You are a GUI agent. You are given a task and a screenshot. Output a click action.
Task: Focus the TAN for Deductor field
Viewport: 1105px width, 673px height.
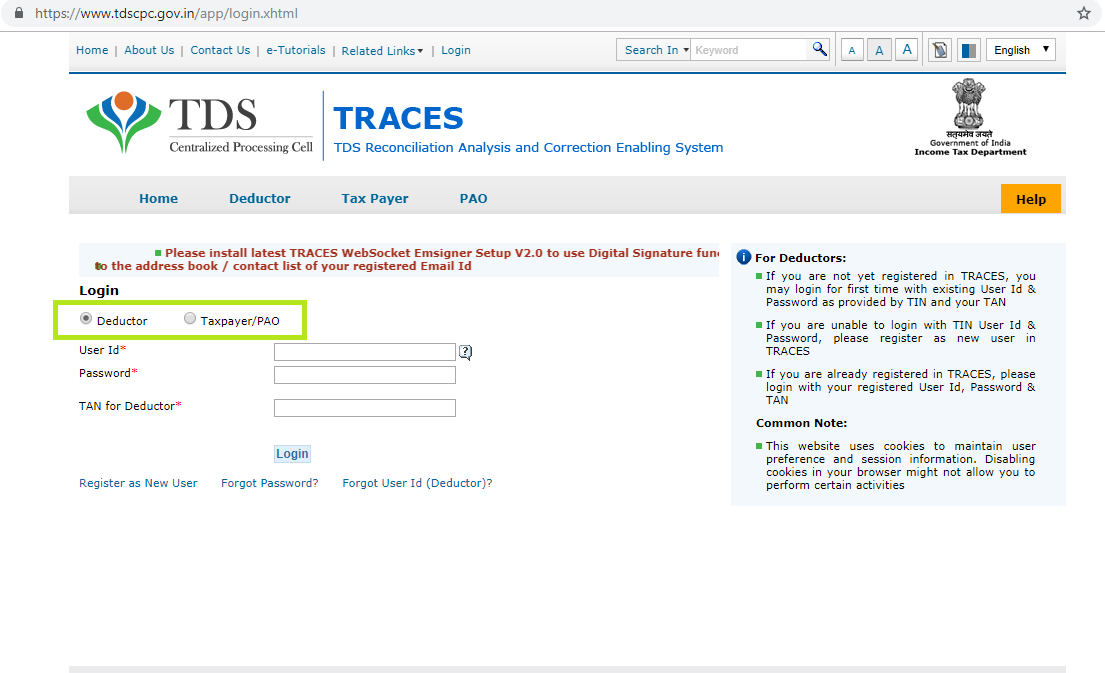coord(365,408)
